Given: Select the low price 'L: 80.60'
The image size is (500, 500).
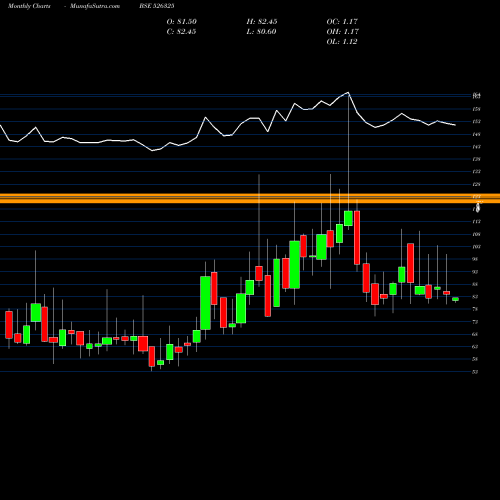Looking at the screenshot, I should [x=261, y=32].
